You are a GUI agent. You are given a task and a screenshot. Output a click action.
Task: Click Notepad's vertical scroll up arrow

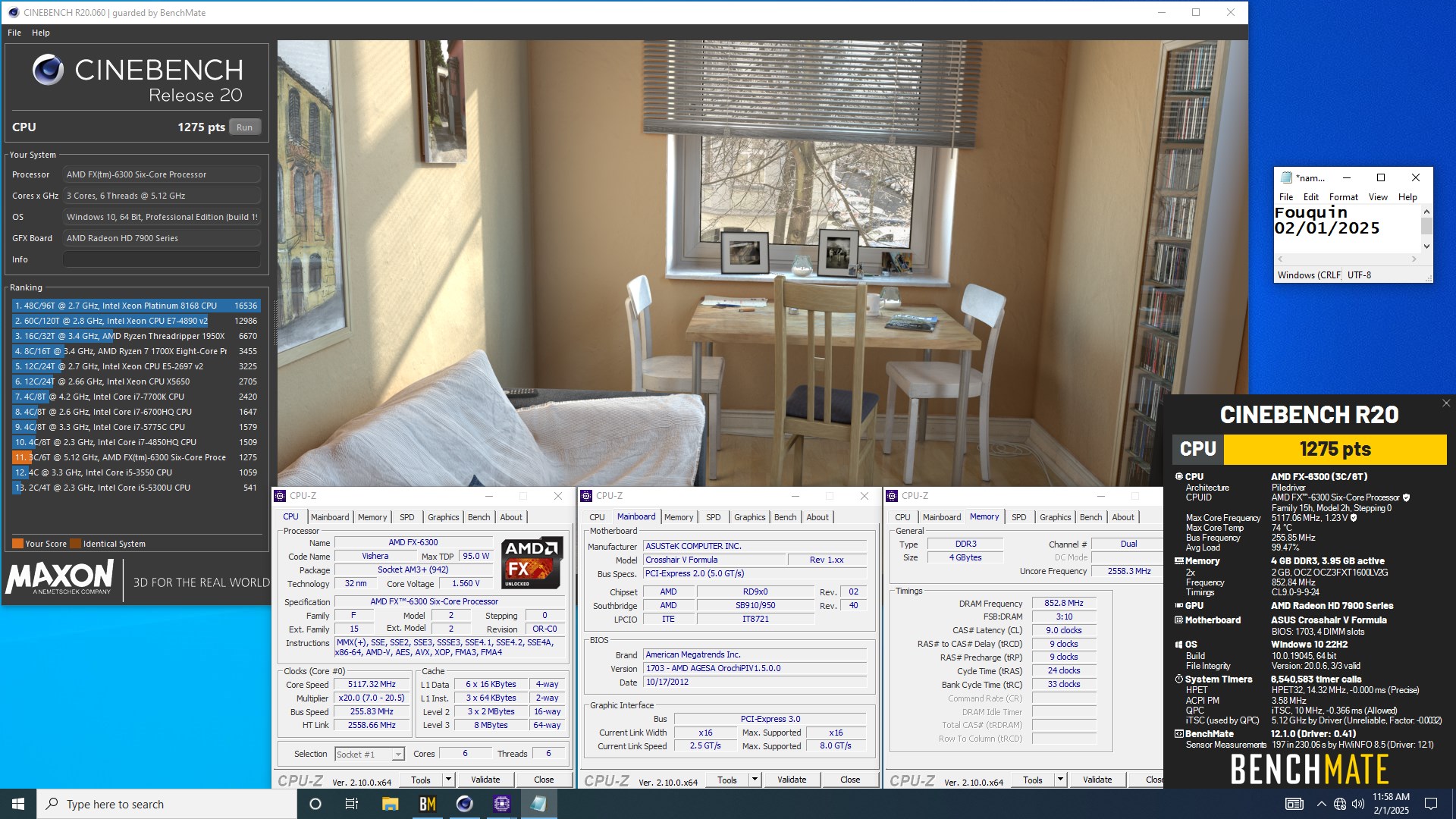(x=1426, y=212)
